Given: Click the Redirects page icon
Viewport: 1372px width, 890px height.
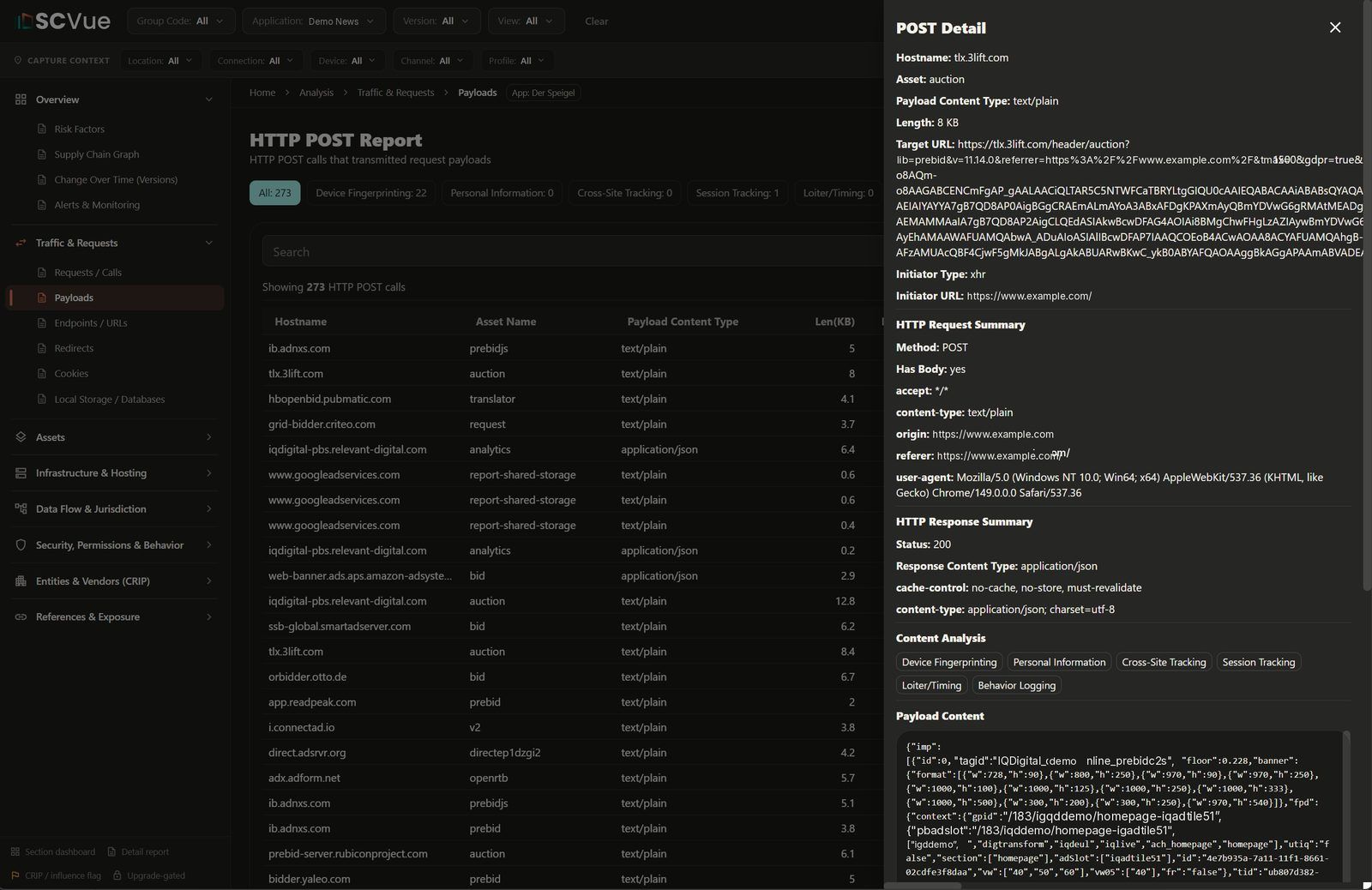Looking at the screenshot, I should click(42, 348).
